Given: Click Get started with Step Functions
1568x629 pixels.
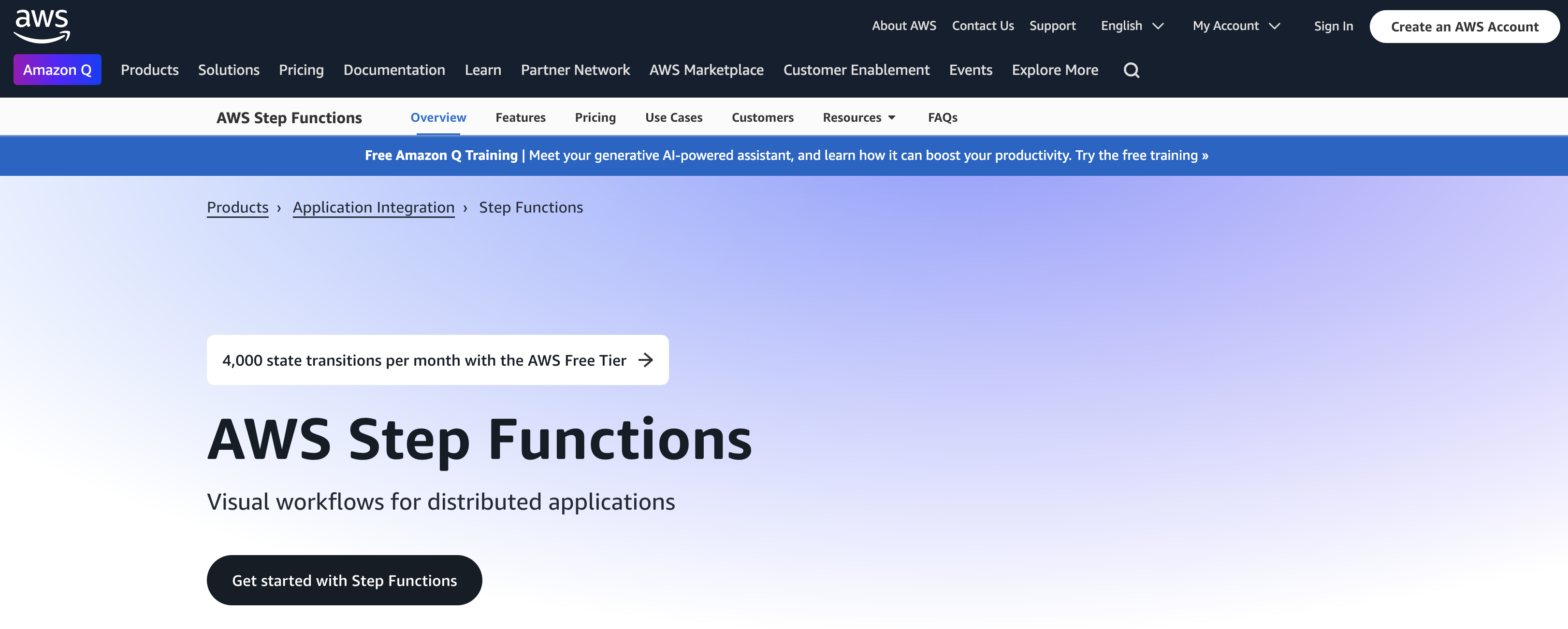Looking at the screenshot, I should [x=345, y=580].
